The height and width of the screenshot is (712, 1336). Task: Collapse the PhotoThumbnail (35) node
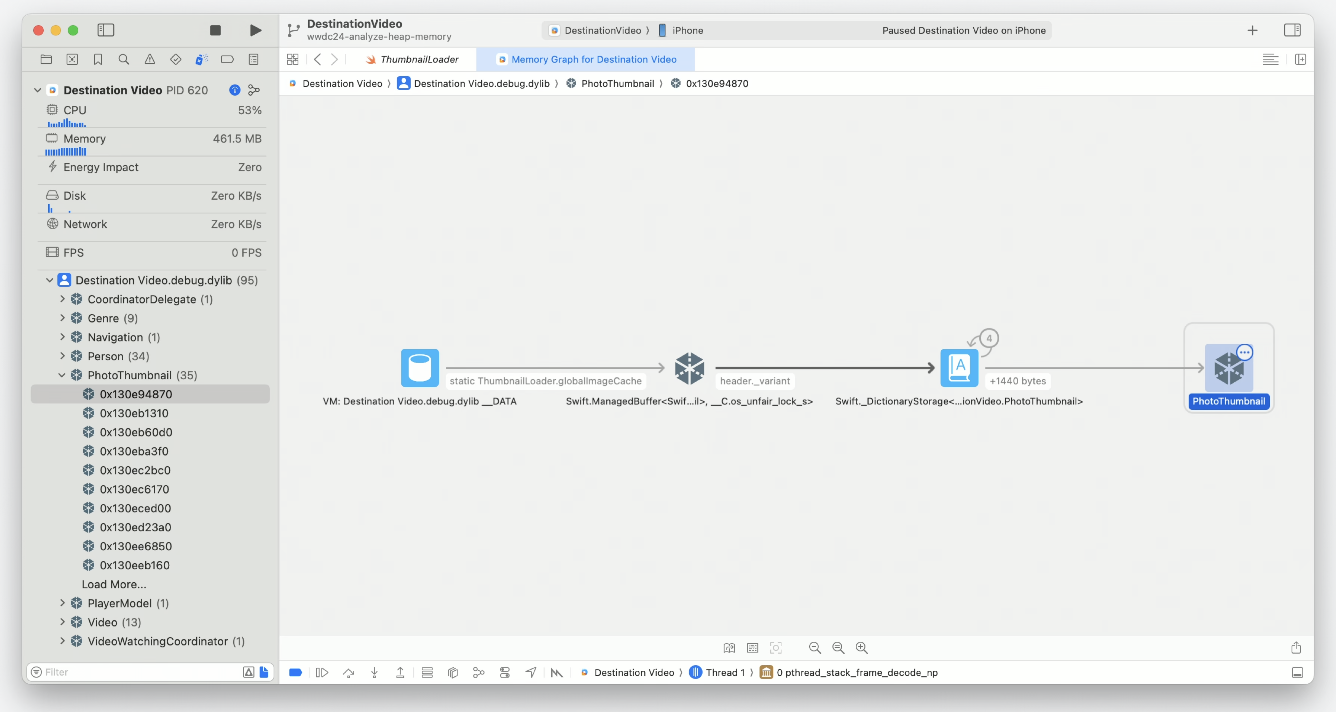pyautogui.click(x=62, y=375)
